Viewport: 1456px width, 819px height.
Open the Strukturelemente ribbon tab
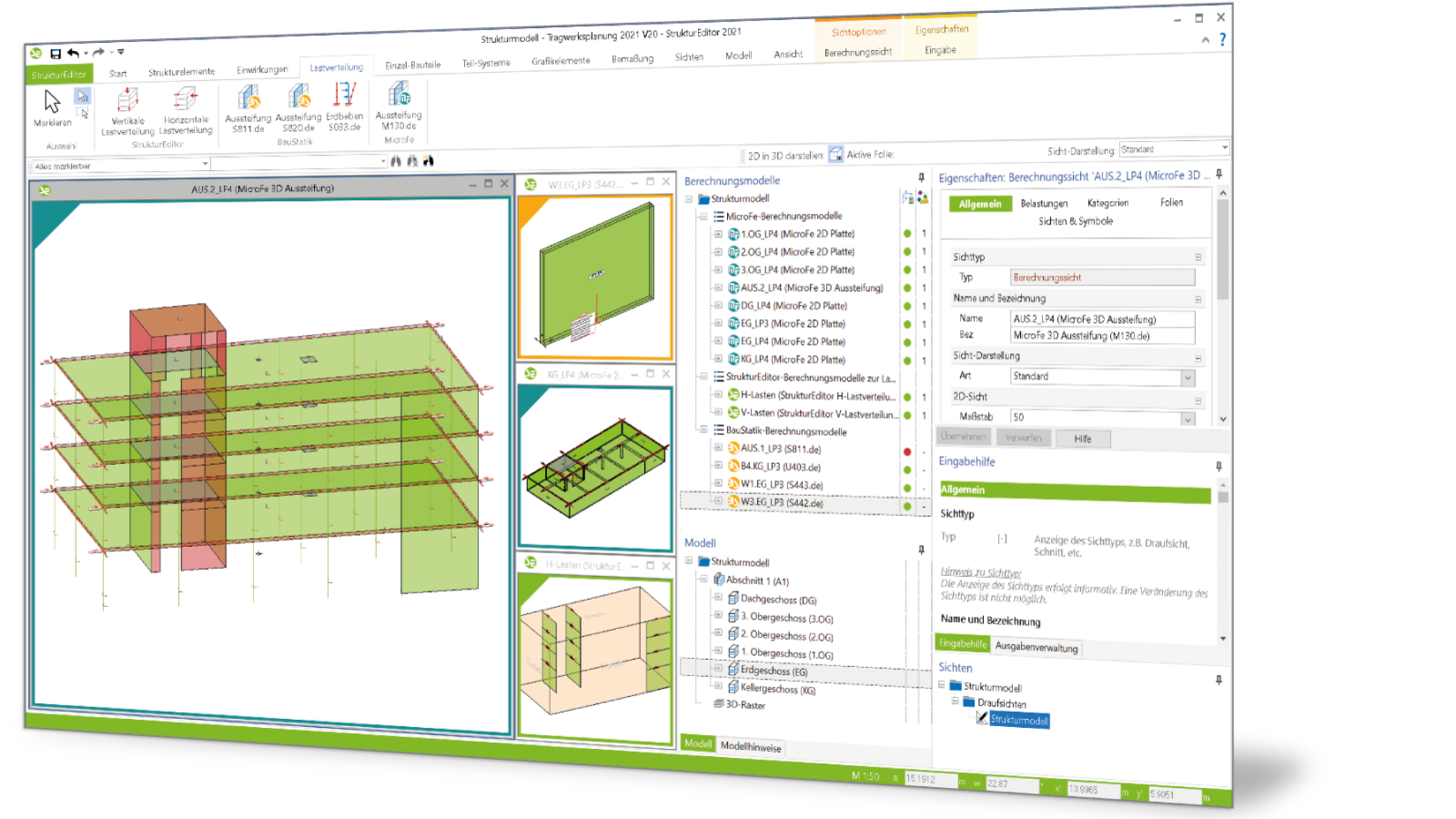(182, 71)
